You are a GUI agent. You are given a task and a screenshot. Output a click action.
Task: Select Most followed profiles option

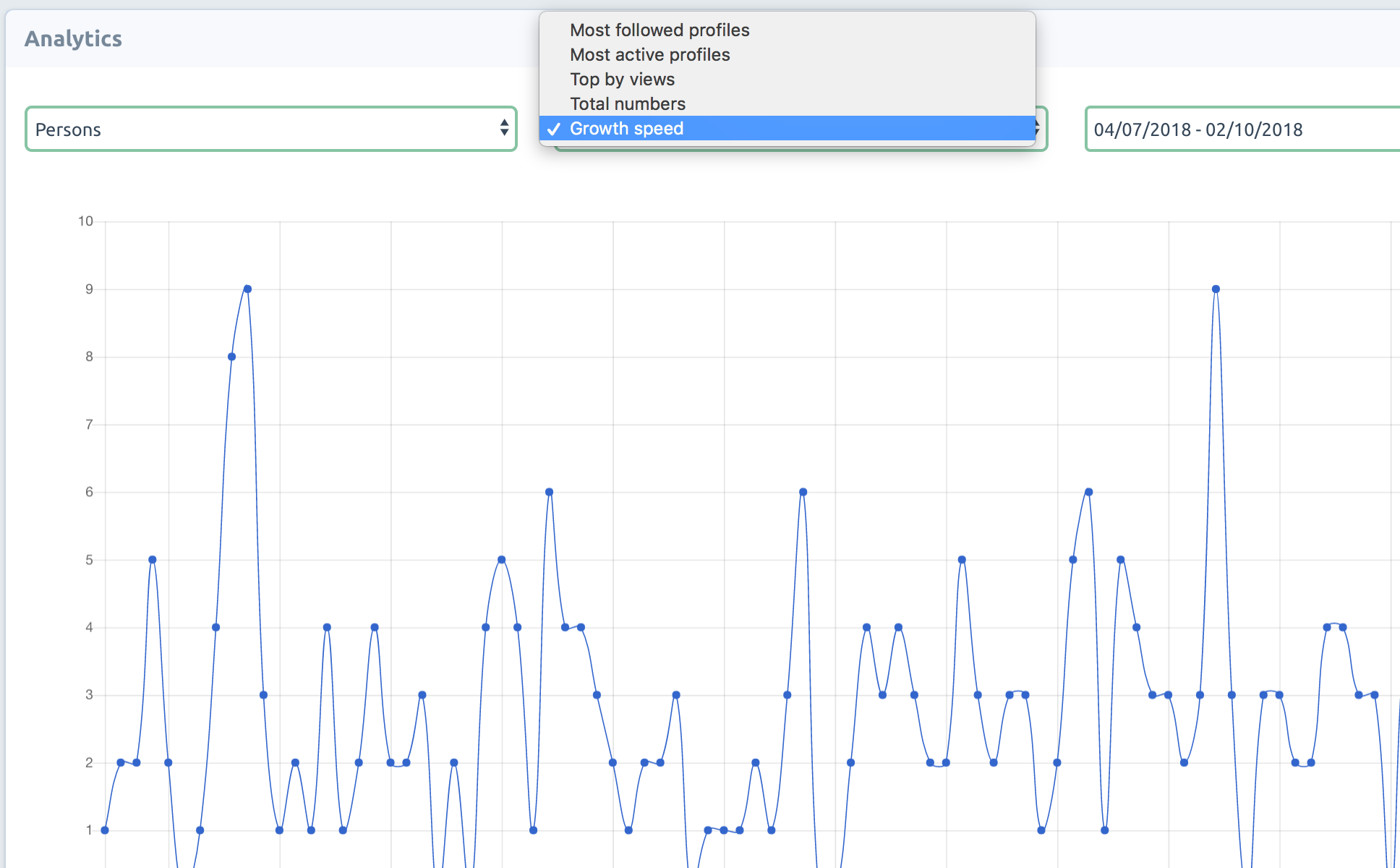tap(659, 30)
